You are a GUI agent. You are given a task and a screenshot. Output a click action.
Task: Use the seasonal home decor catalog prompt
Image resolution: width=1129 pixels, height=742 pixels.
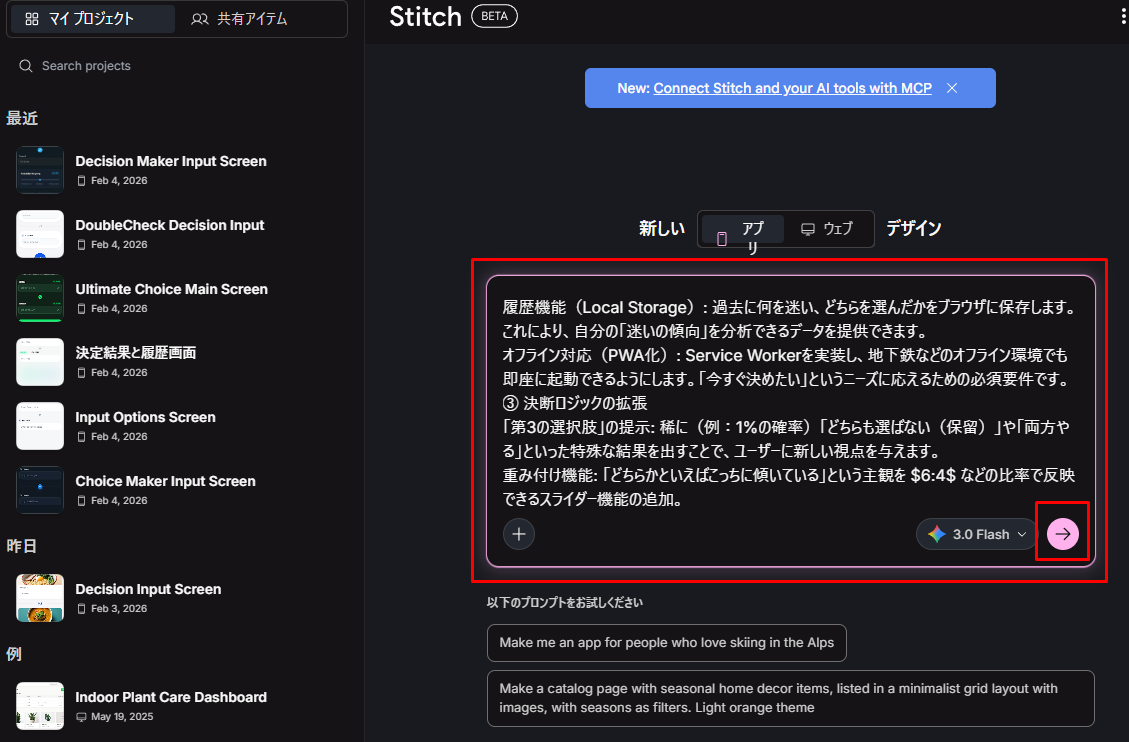pos(790,698)
